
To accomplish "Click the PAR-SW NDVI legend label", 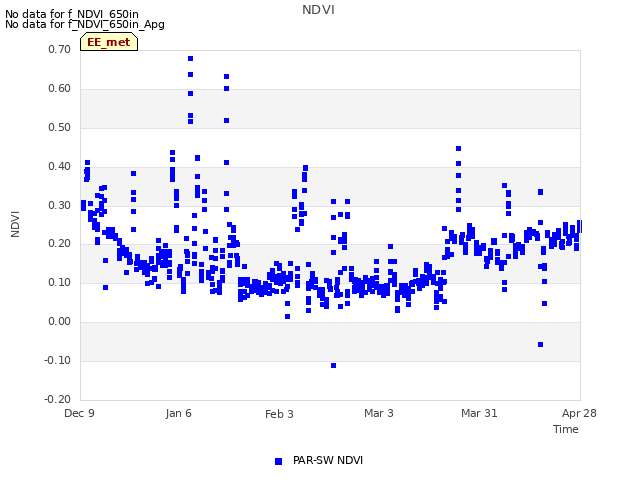I will coord(328,460).
